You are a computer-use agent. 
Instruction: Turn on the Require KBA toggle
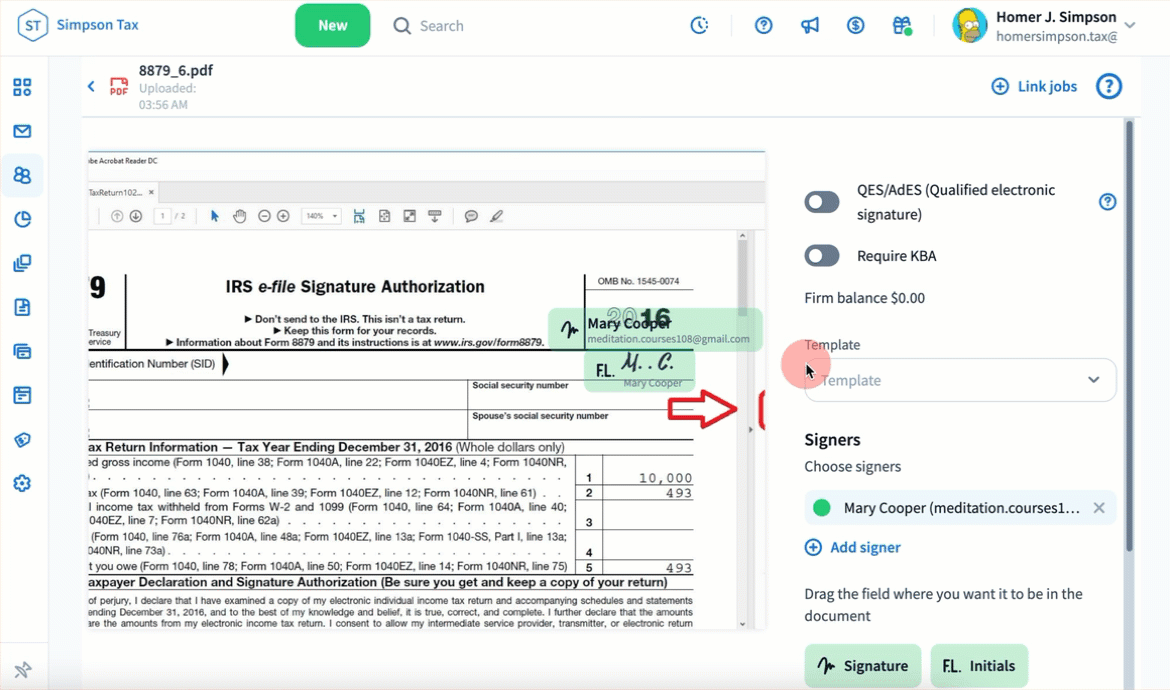pos(822,256)
